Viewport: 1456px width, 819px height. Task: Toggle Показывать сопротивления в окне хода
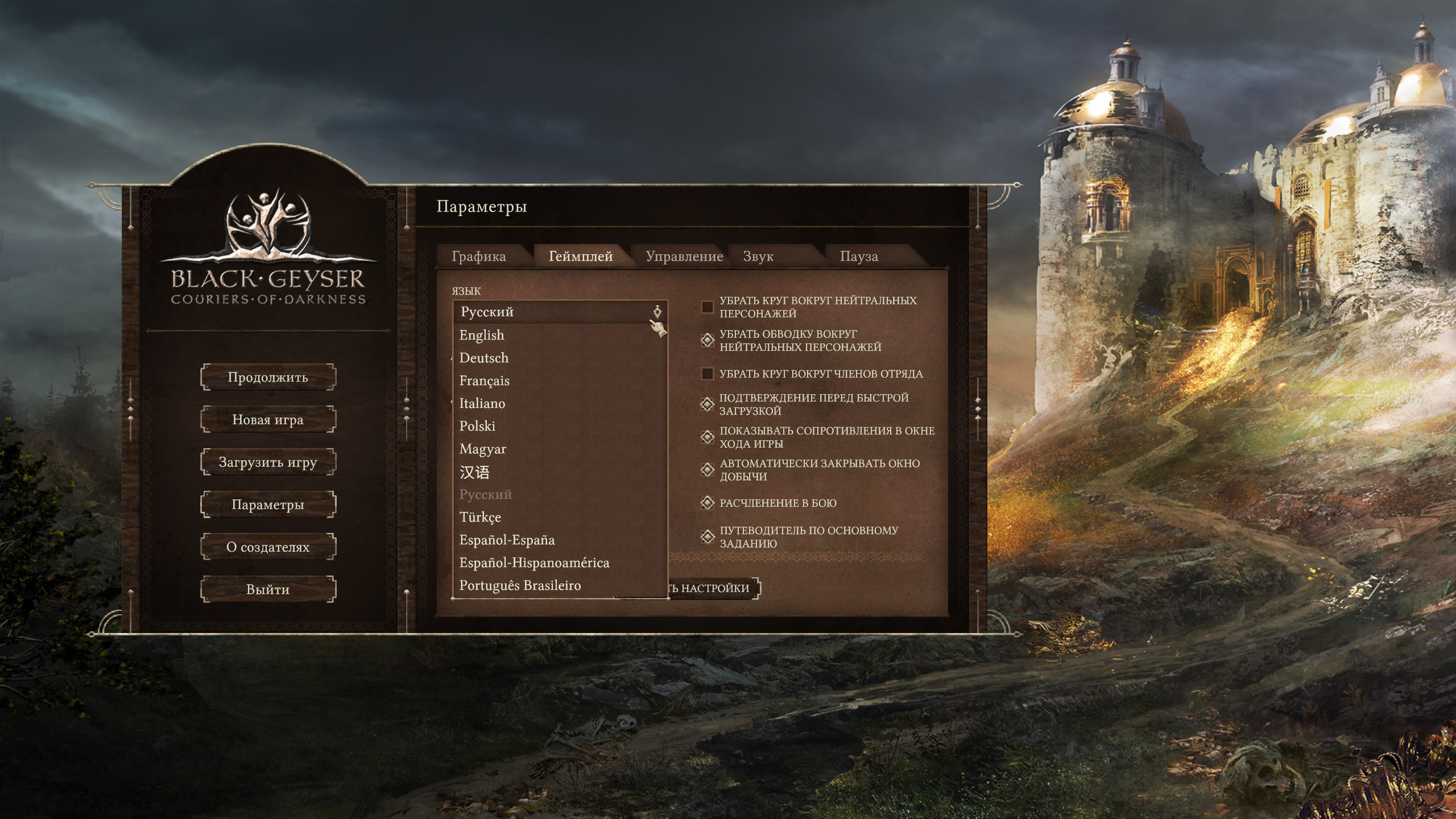708,437
